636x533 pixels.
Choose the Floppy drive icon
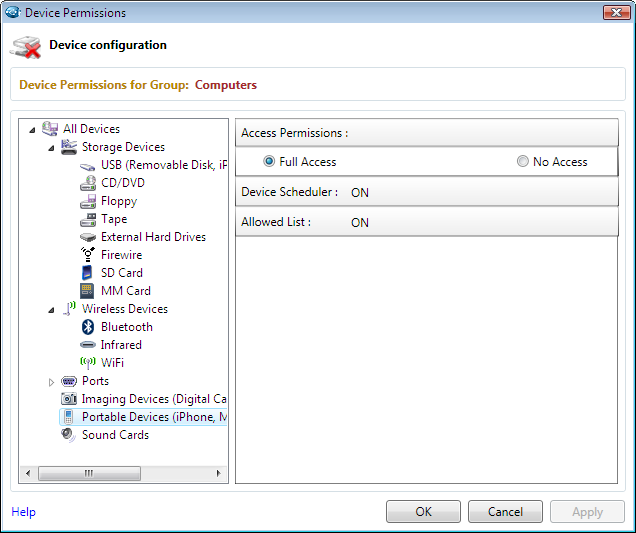coord(88,201)
